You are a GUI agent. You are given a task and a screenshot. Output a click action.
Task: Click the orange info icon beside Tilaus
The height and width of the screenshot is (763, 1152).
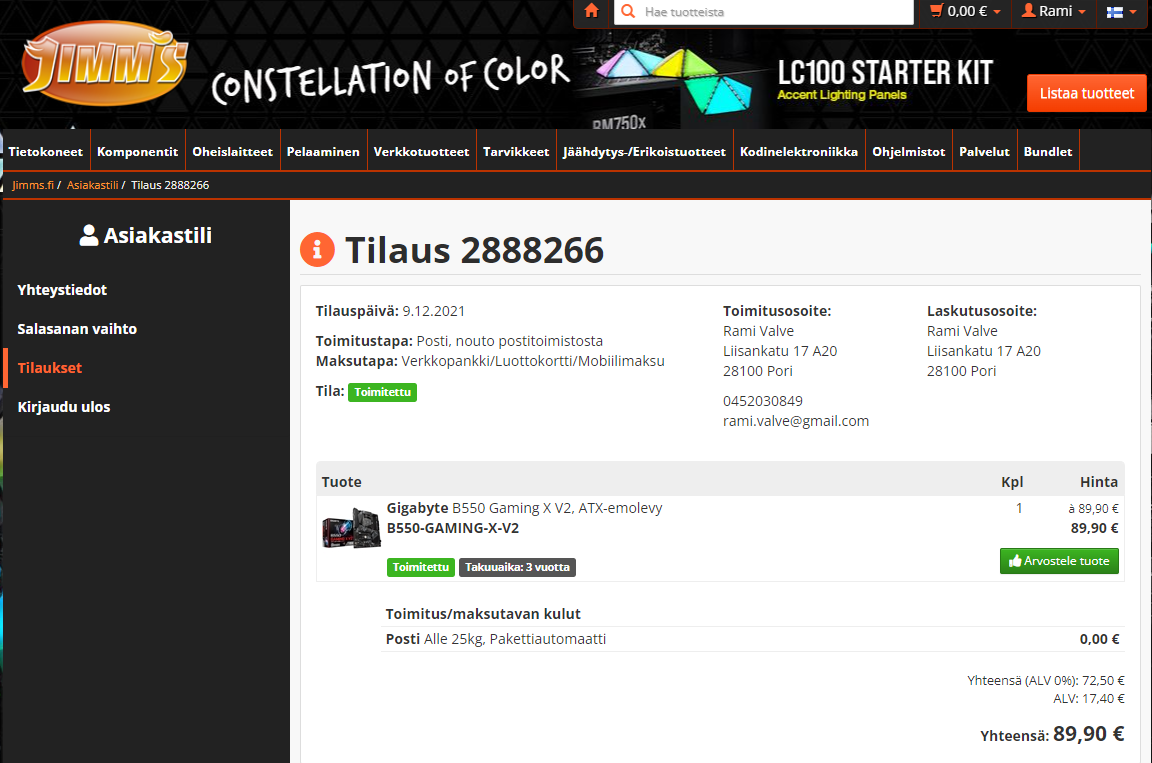point(317,250)
